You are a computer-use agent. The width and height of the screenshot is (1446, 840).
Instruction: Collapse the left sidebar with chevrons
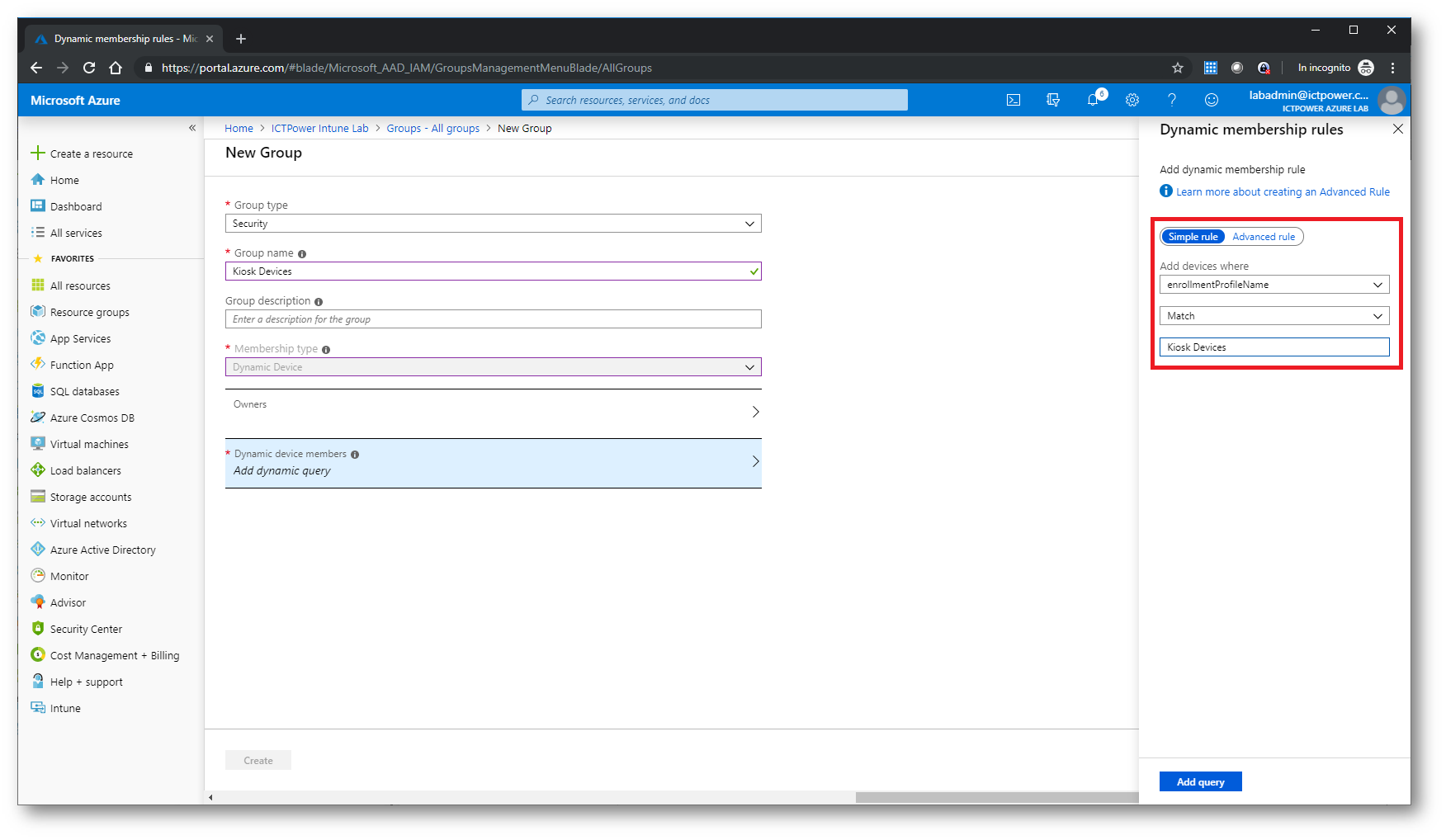click(192, 128)
